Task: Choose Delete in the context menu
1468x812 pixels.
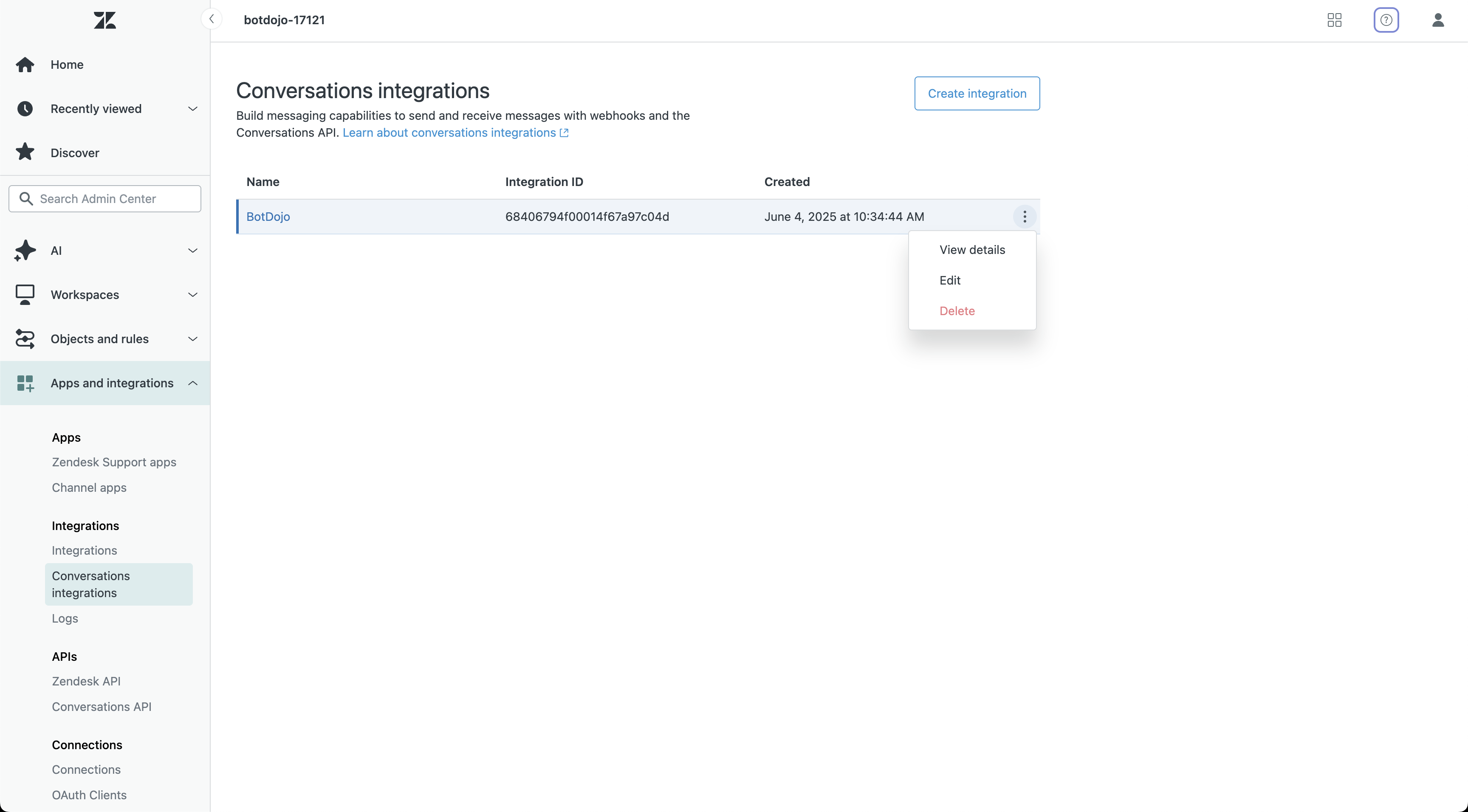Action: click(x=971, y=311)
